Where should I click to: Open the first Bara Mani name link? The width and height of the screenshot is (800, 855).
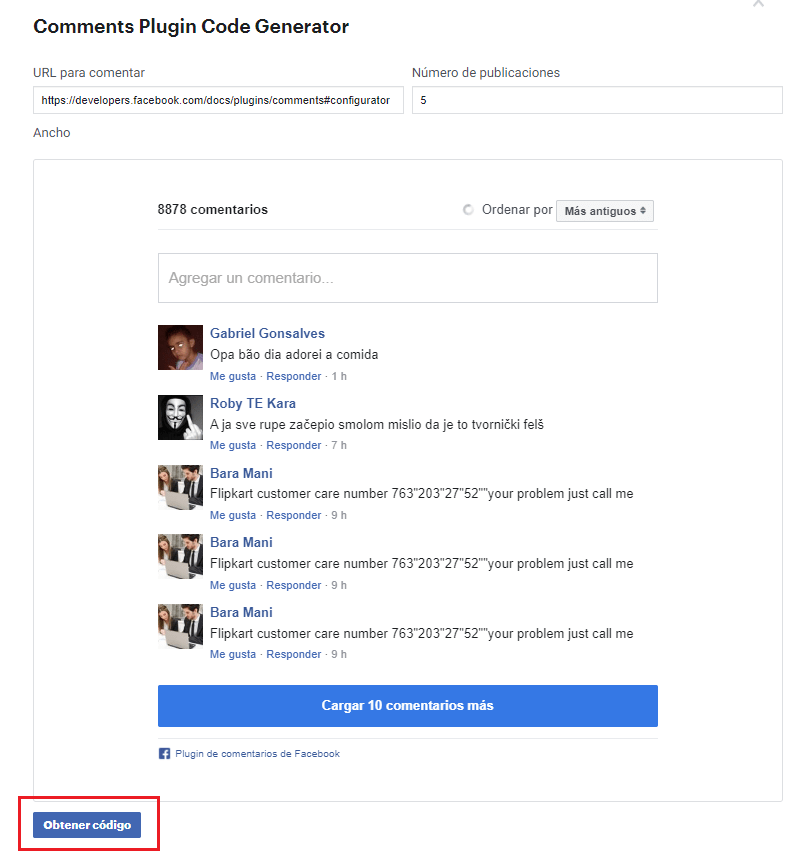[x=241, y=473]
